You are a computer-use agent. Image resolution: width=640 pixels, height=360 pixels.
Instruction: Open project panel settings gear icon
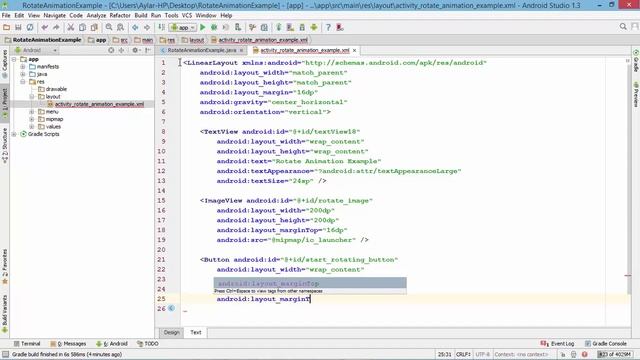point(135,50)
